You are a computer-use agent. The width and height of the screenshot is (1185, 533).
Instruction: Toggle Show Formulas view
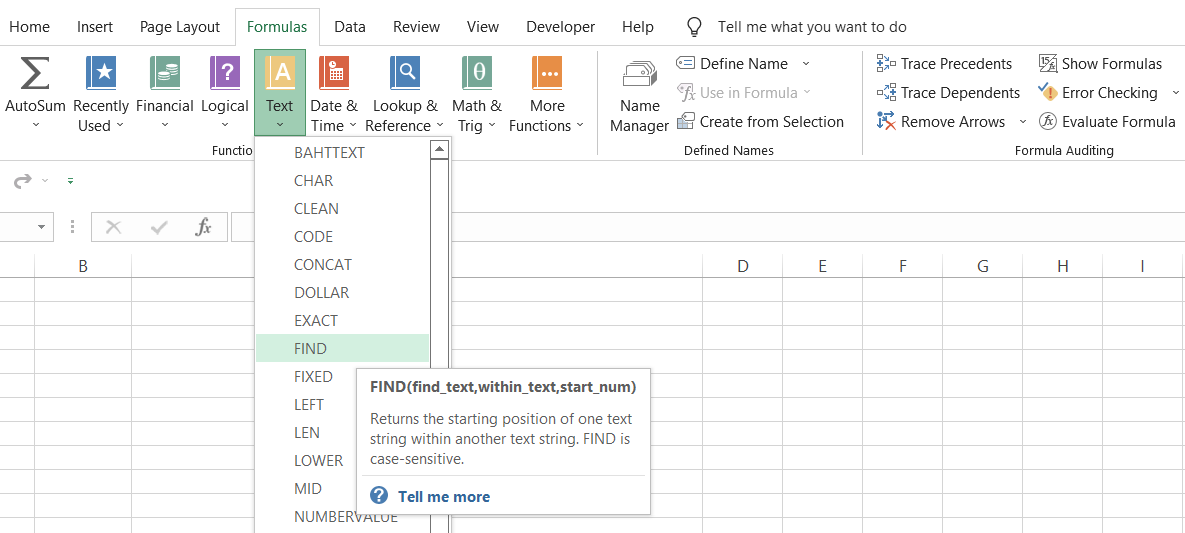(x=1100, y=64)
